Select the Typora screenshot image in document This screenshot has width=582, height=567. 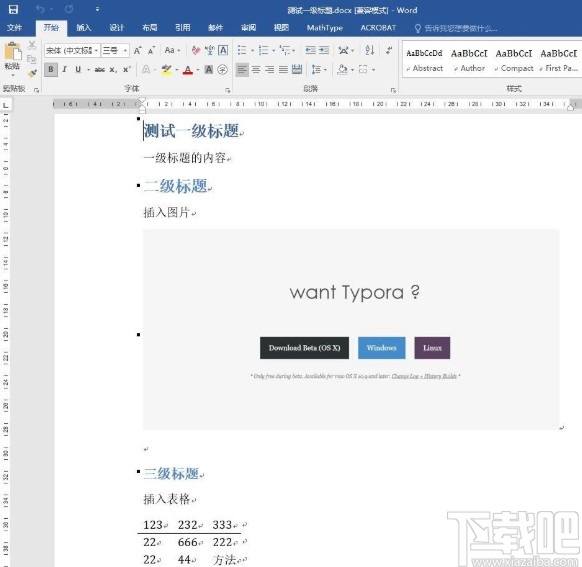(x=351, y=329)
